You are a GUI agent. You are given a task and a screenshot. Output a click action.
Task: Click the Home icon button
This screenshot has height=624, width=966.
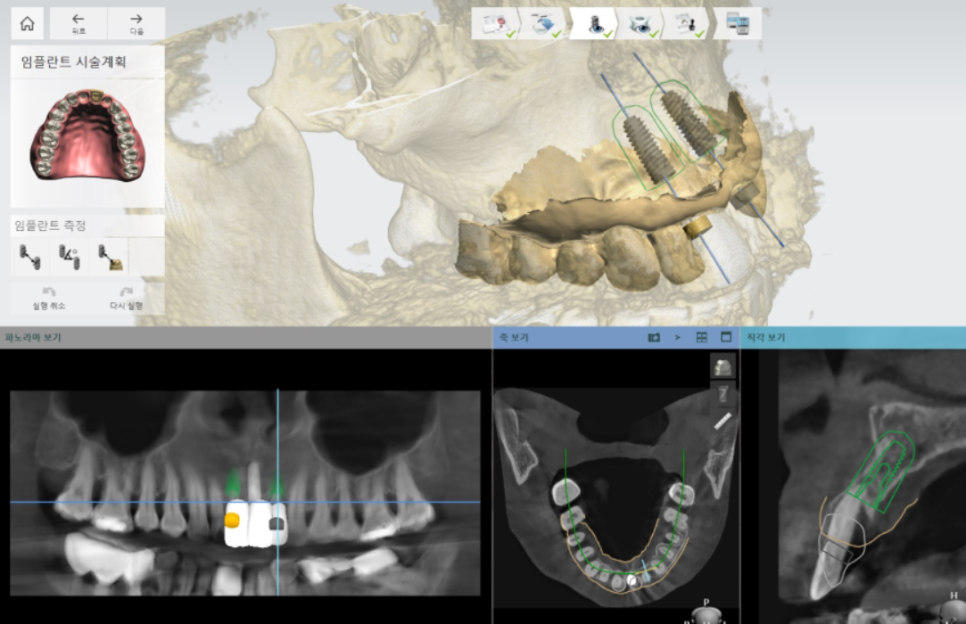point(27,23)
